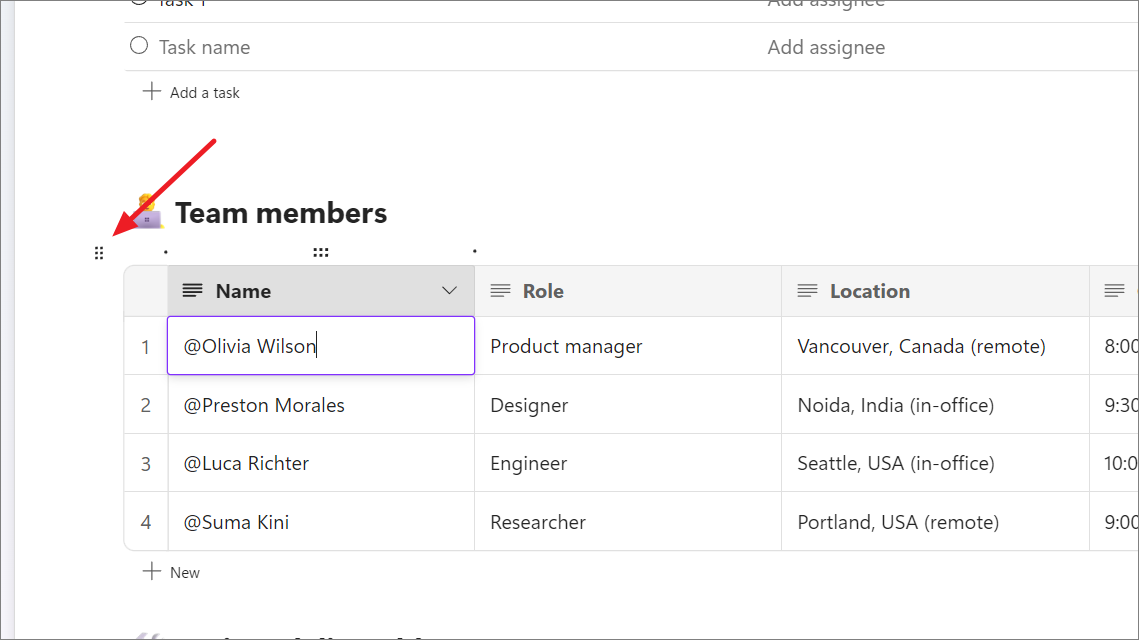Click the Location column text-type icon
This screenshot has width=1139, height=640.
point(807,291)
